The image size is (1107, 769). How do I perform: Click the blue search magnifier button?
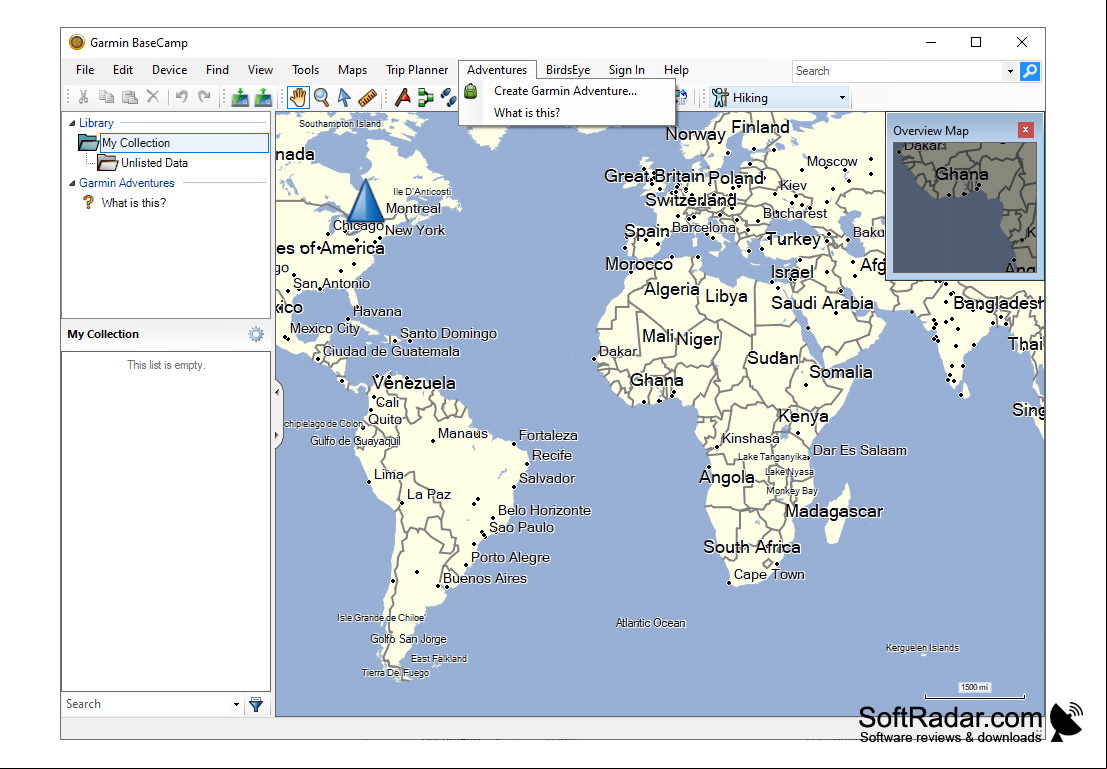tap(1030, 71)
